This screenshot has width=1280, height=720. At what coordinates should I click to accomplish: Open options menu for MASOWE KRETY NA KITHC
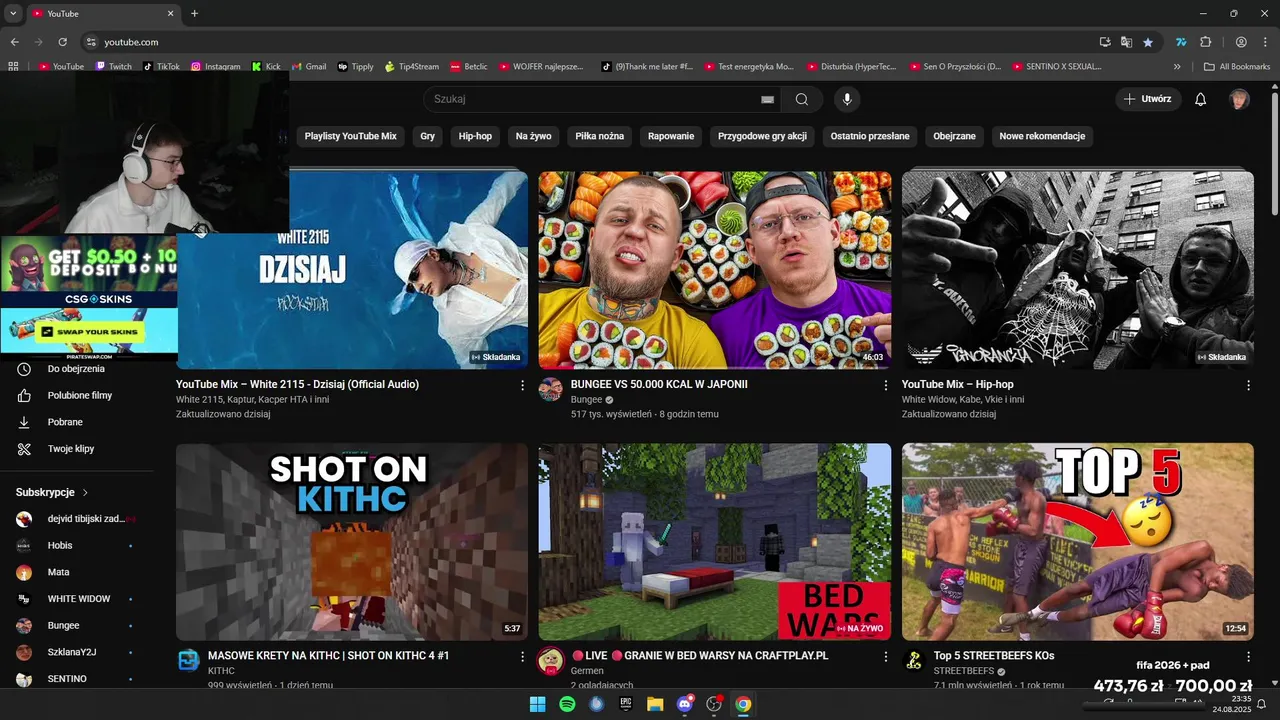point(522,657)
